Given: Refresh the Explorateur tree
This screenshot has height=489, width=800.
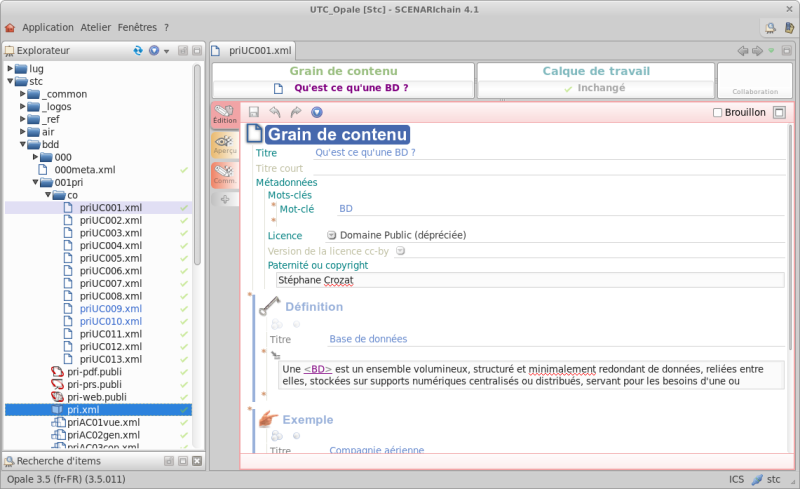Looking at the screenshot, I should 138,51.
